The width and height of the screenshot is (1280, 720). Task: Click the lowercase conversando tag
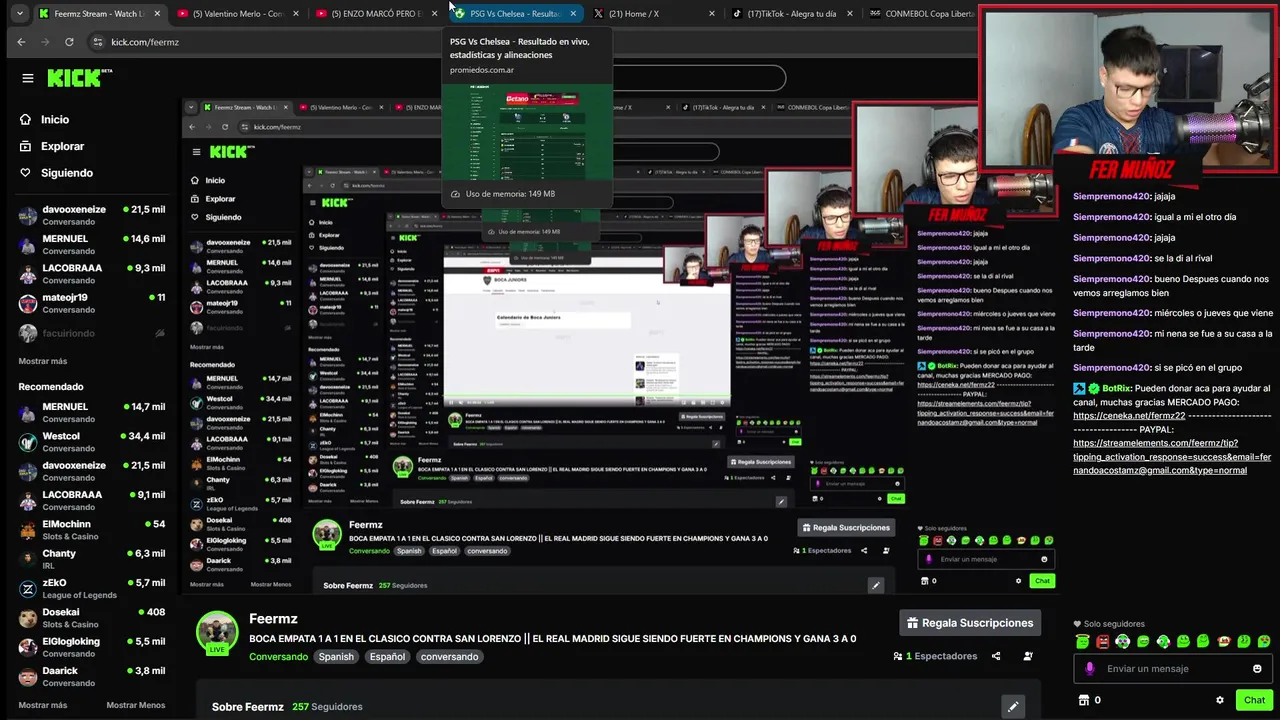[x=449, y=657]
